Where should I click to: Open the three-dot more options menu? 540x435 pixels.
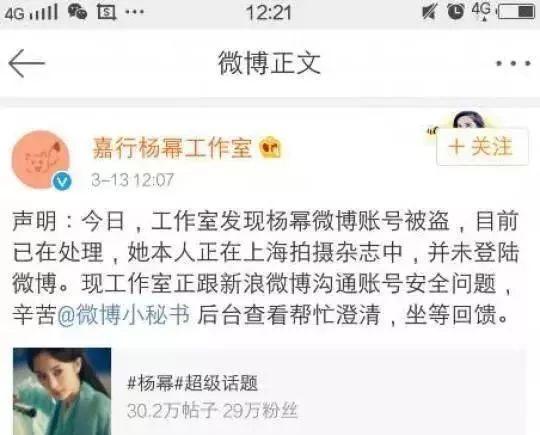click(x=513, y=63)
